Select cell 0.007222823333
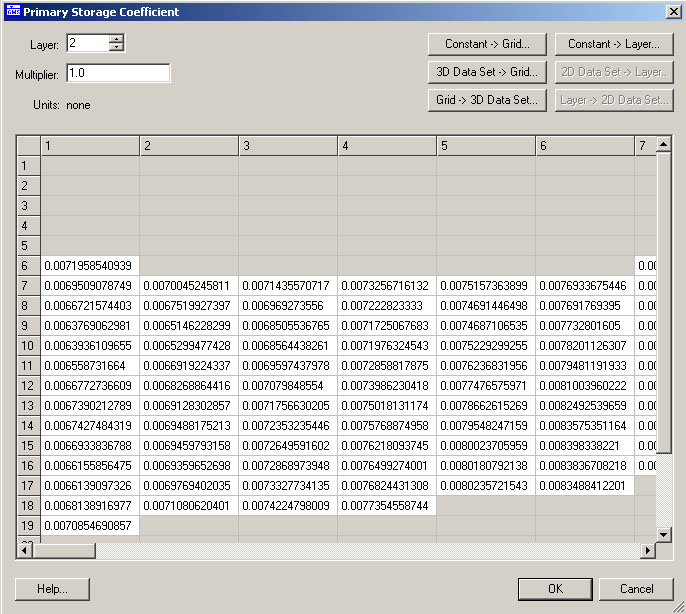 (x=387, y=305)
